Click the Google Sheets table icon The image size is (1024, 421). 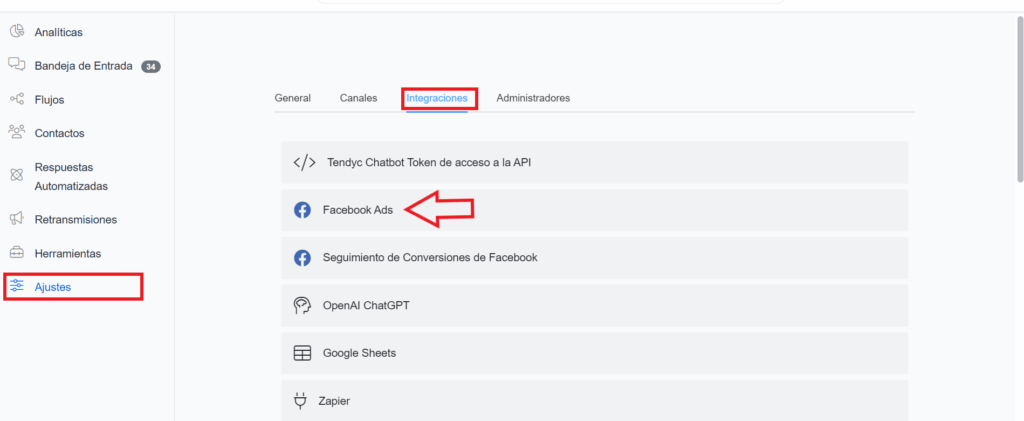(x=302, y=354)
